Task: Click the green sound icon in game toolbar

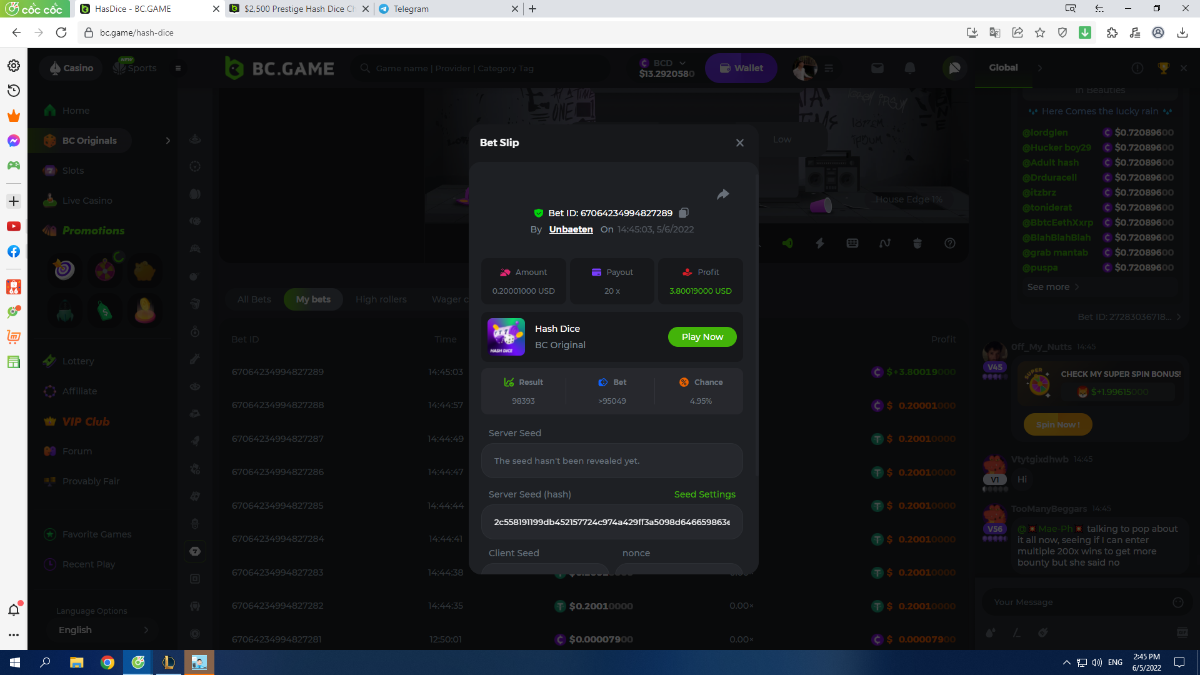Action: click(x=787, y=243)
